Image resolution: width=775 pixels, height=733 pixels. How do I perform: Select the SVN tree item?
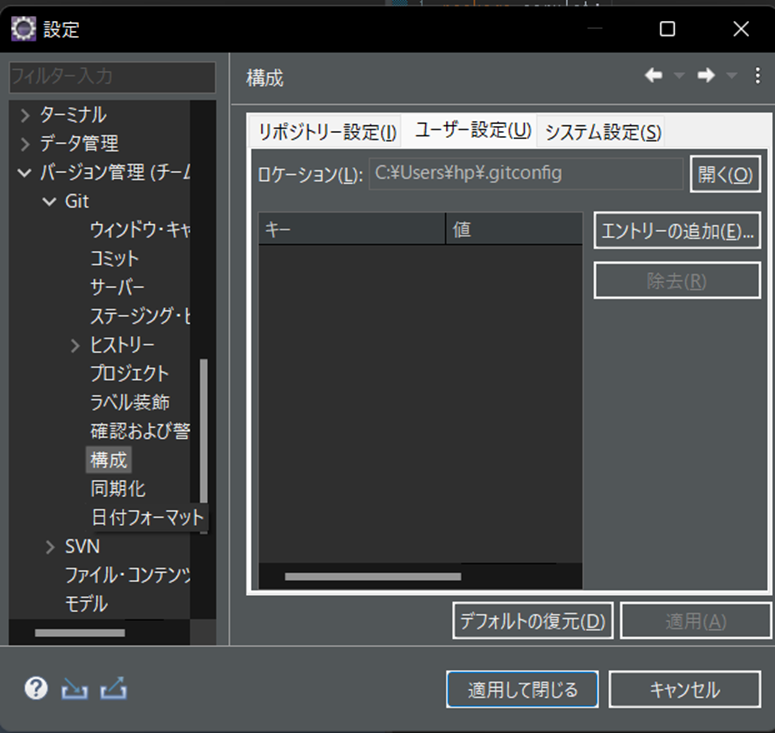[x=83, y=547]
